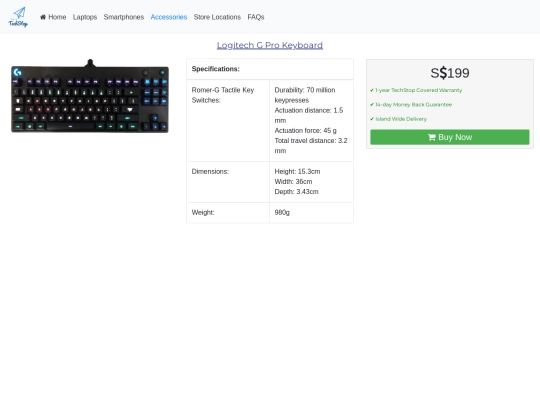The image size is (540, 405).
Task: Click the Buy Now button
Action: [x=450, y=137]
